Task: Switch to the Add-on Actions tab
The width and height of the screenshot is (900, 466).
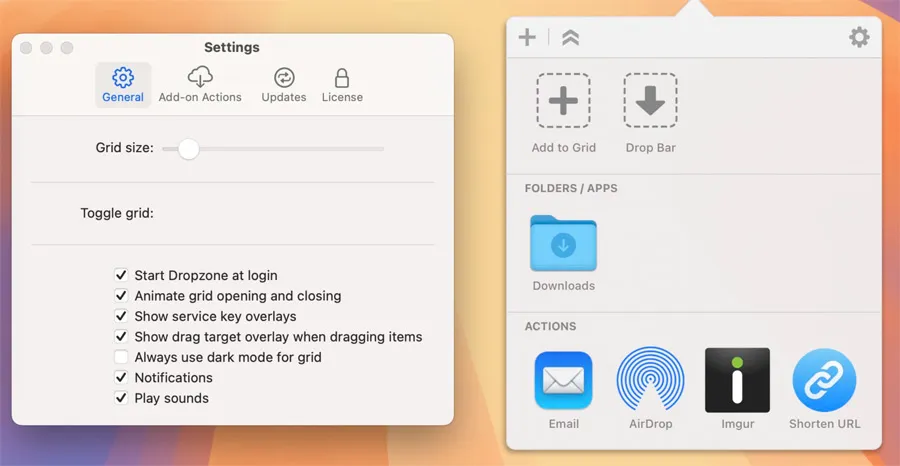Action: tap(200, 85)
